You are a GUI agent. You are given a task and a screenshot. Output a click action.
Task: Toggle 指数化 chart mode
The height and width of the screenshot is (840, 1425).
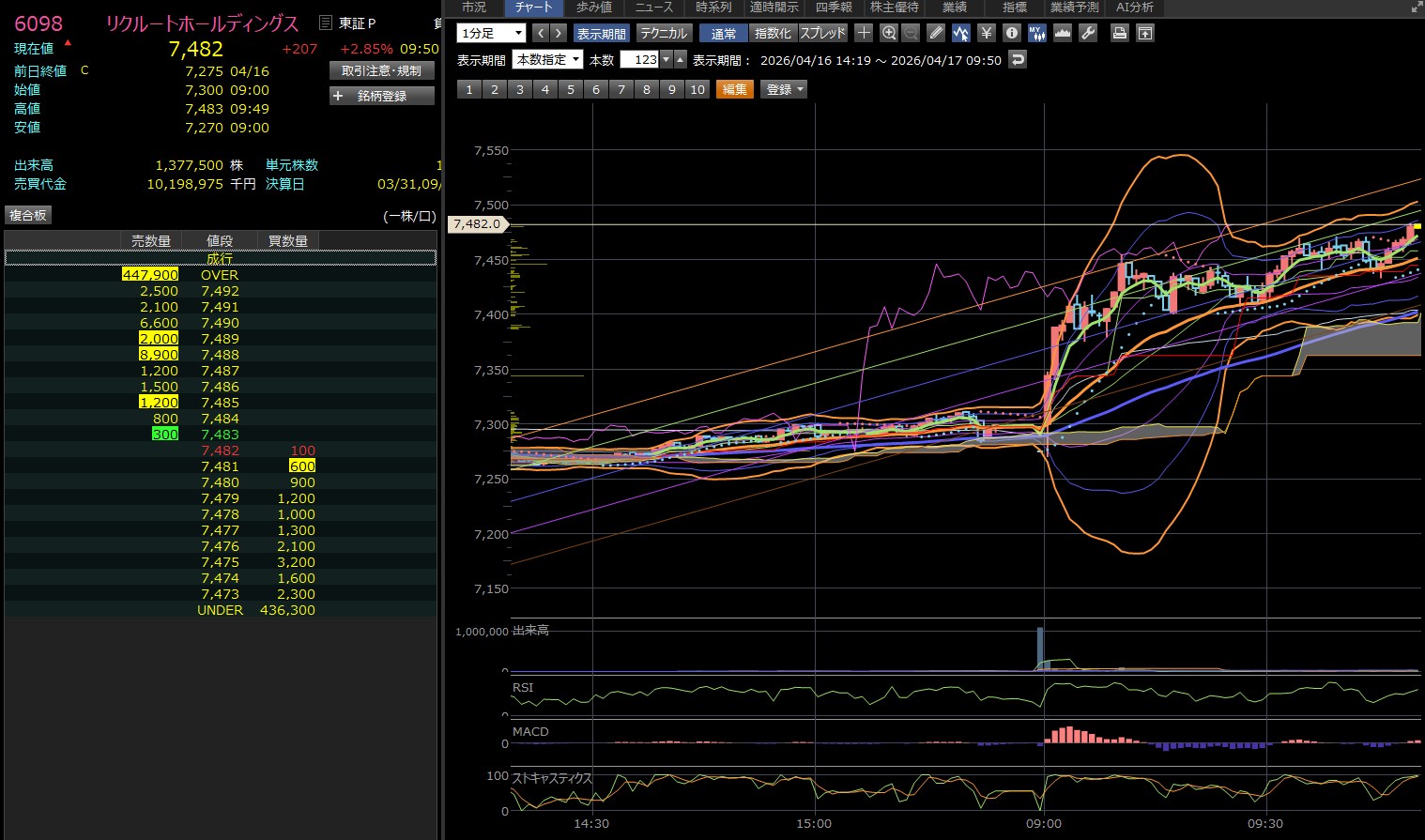pos(773,33)
